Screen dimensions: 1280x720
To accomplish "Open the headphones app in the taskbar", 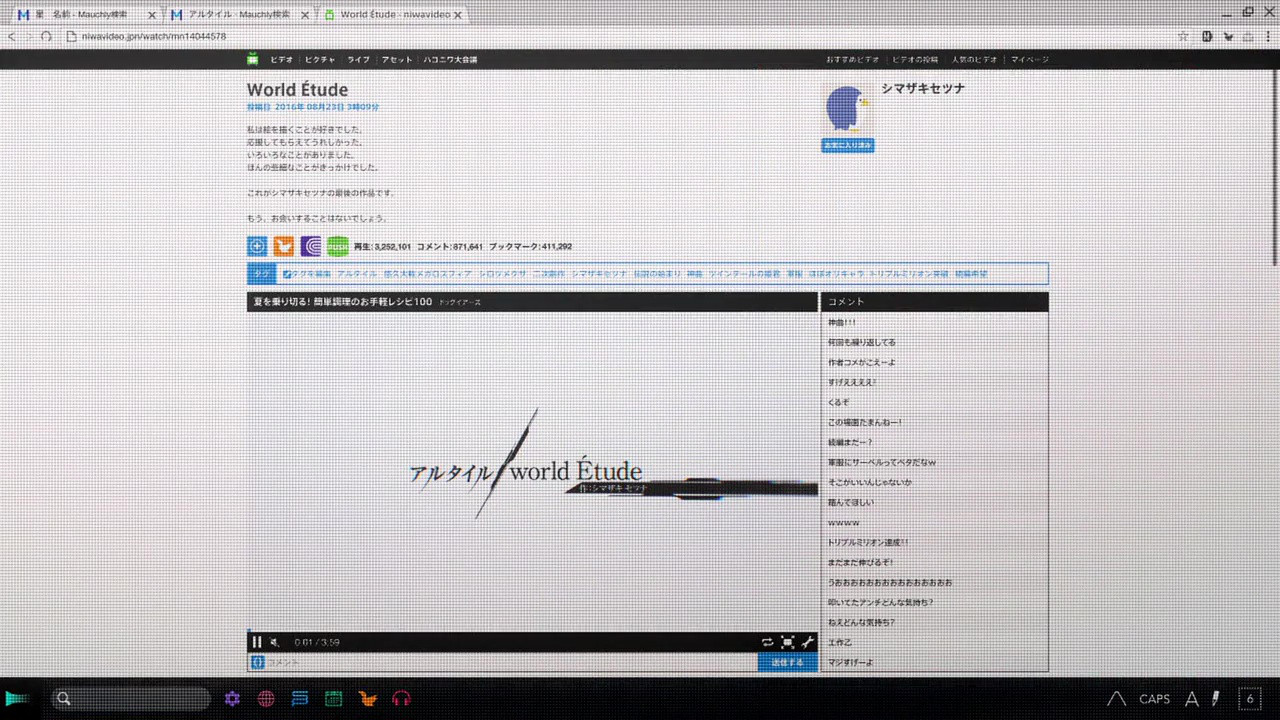I will pyautogui.click(x=402, y=699).
